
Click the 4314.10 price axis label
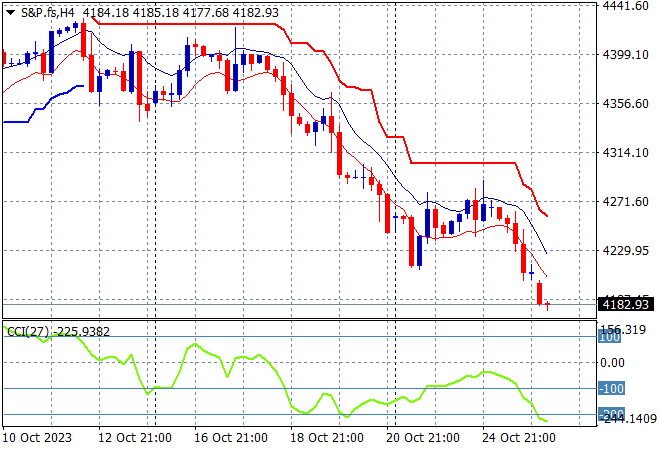click(x=625, y=152)
